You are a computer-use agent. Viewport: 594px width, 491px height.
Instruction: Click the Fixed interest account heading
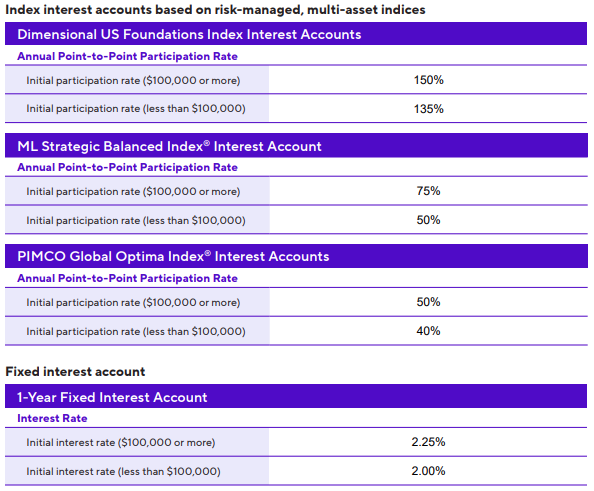[x=75, y=372]
